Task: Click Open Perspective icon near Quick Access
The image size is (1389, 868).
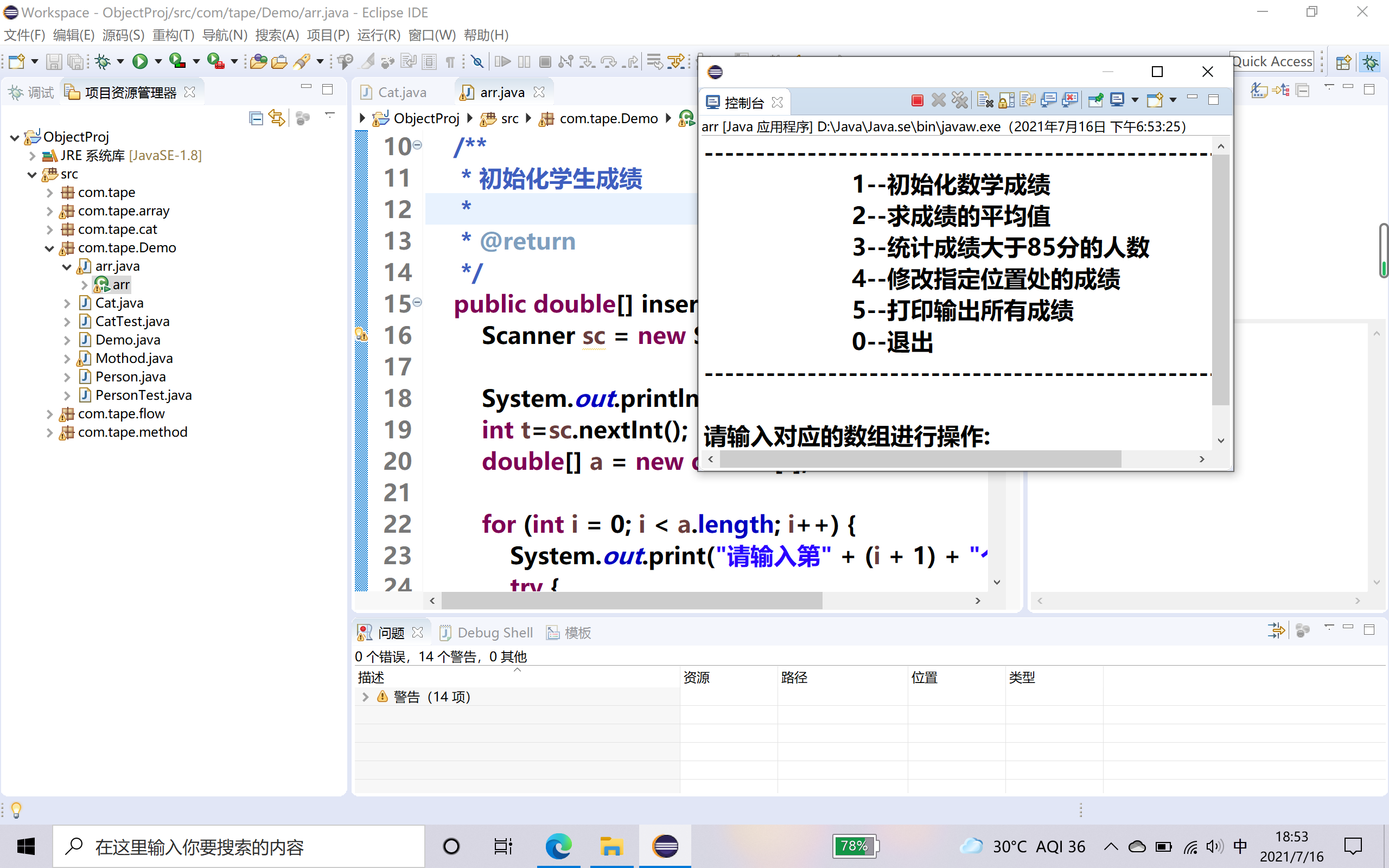Action: coord(1343,61)
